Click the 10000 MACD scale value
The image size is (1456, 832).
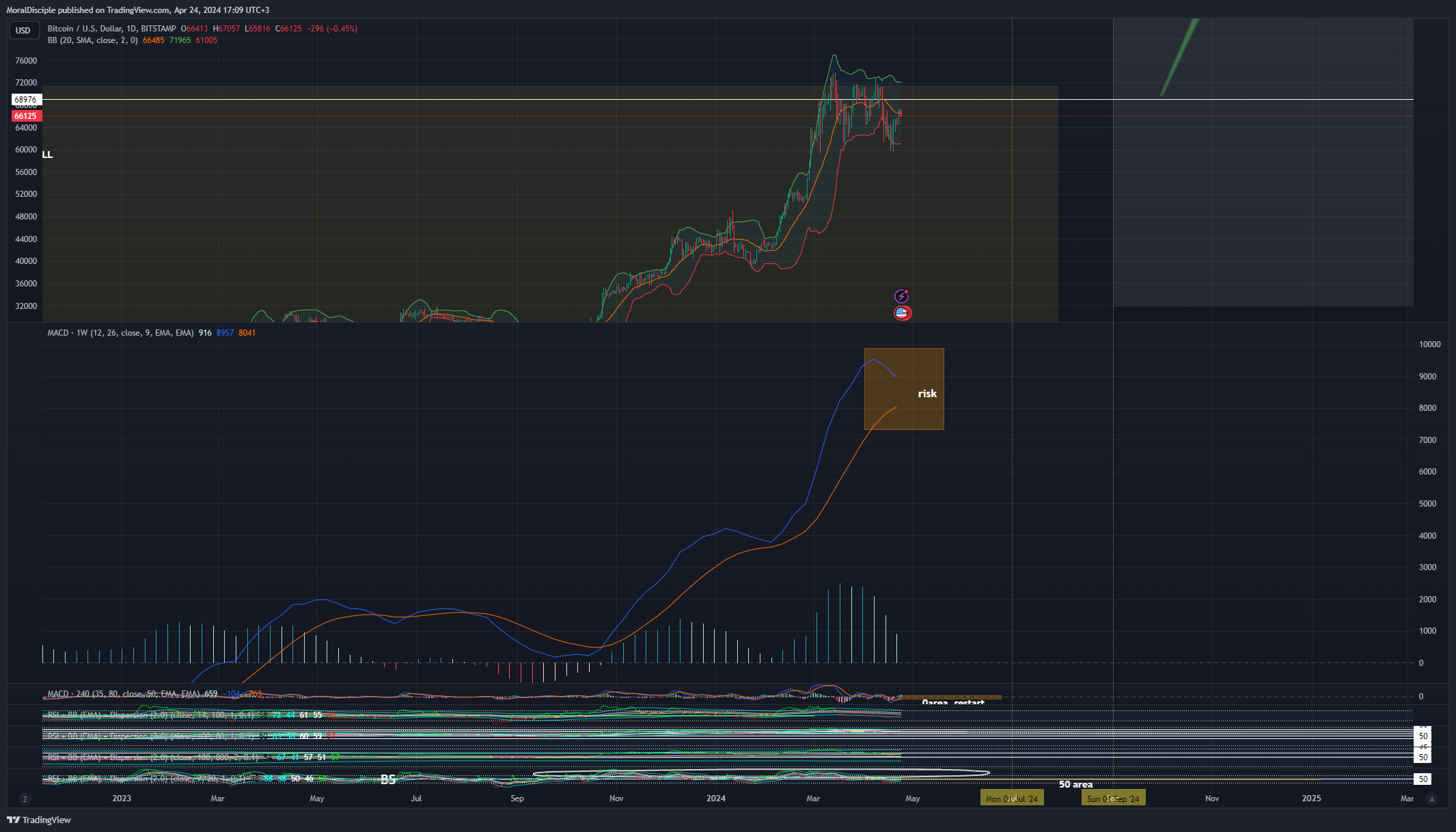(1429, 345)
